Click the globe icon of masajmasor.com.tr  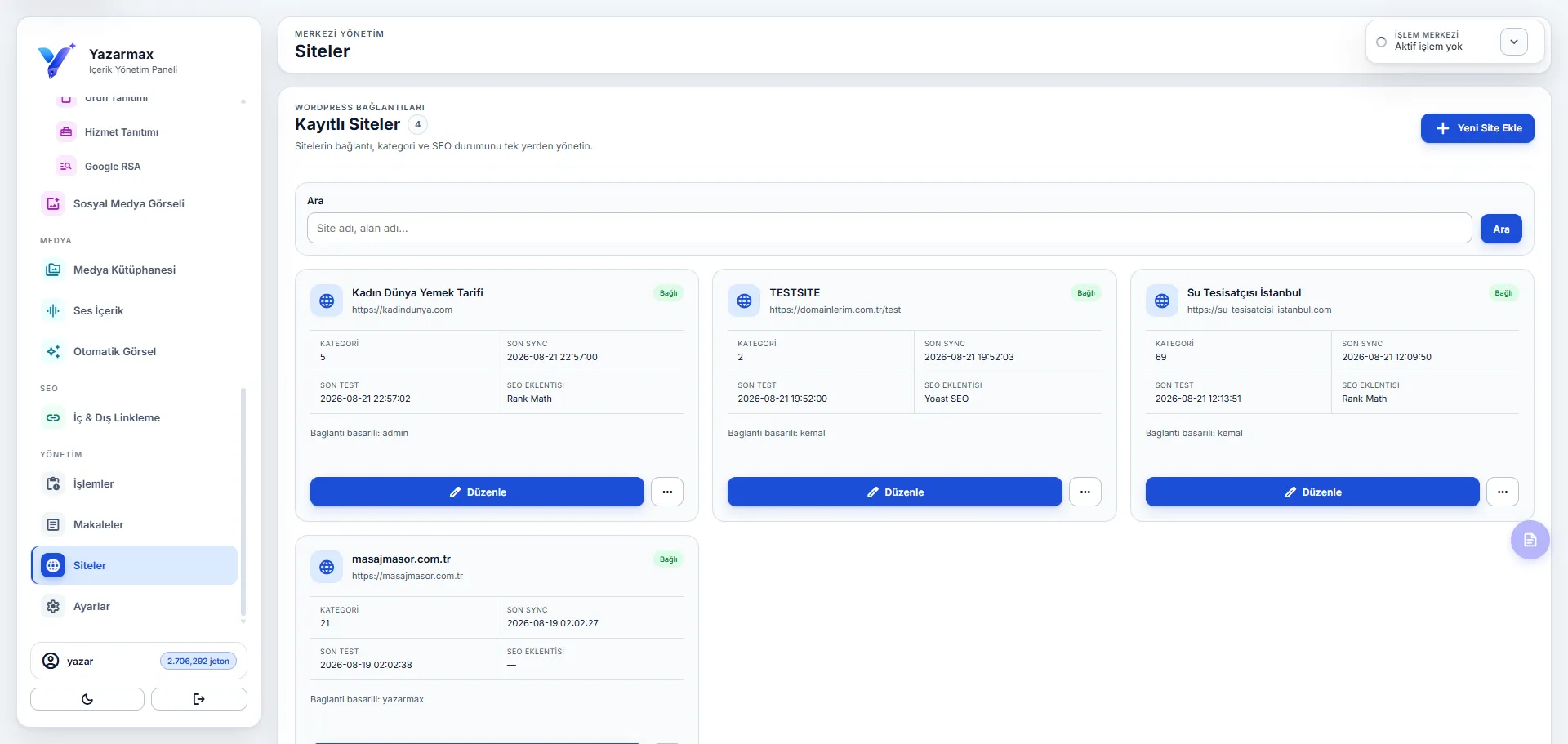(327, 567)
